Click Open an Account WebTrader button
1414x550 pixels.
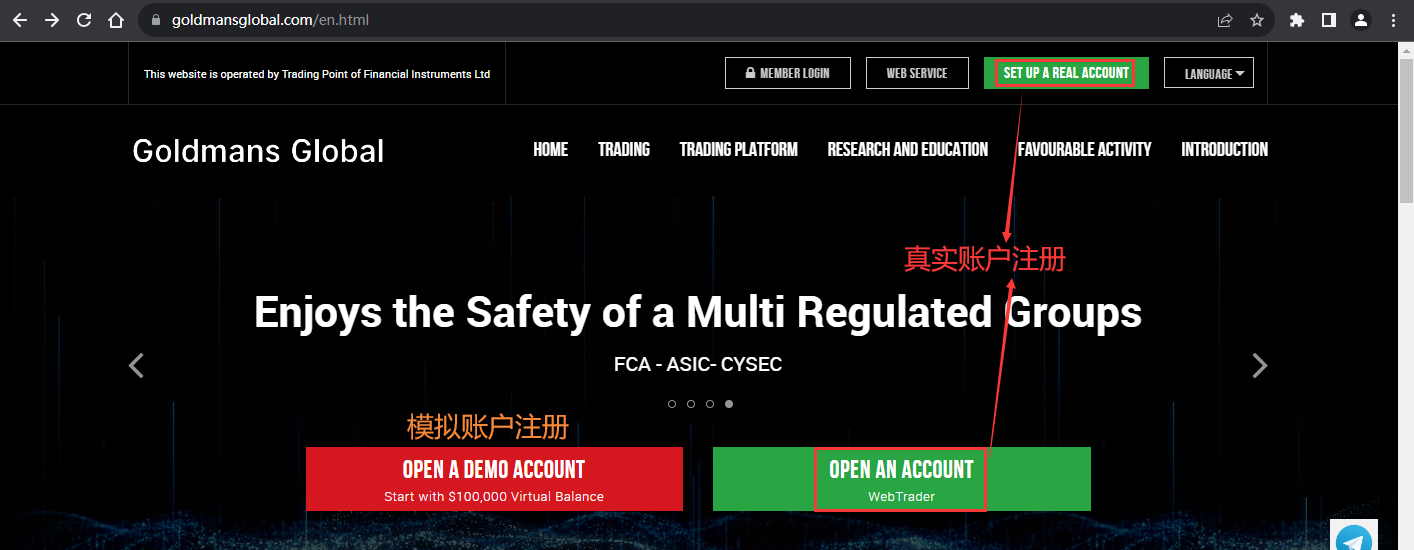tap(901, 479)
